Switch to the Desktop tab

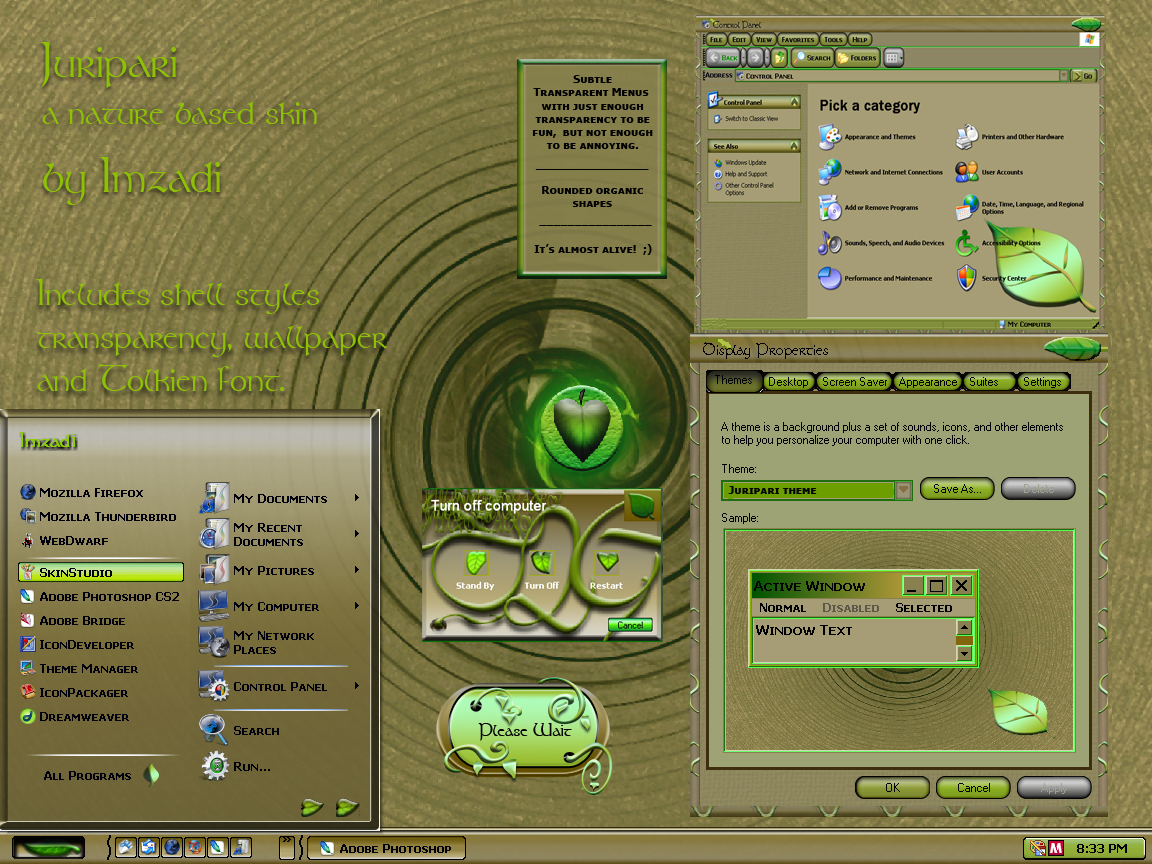pyautogui.click(x=788, y=382)
